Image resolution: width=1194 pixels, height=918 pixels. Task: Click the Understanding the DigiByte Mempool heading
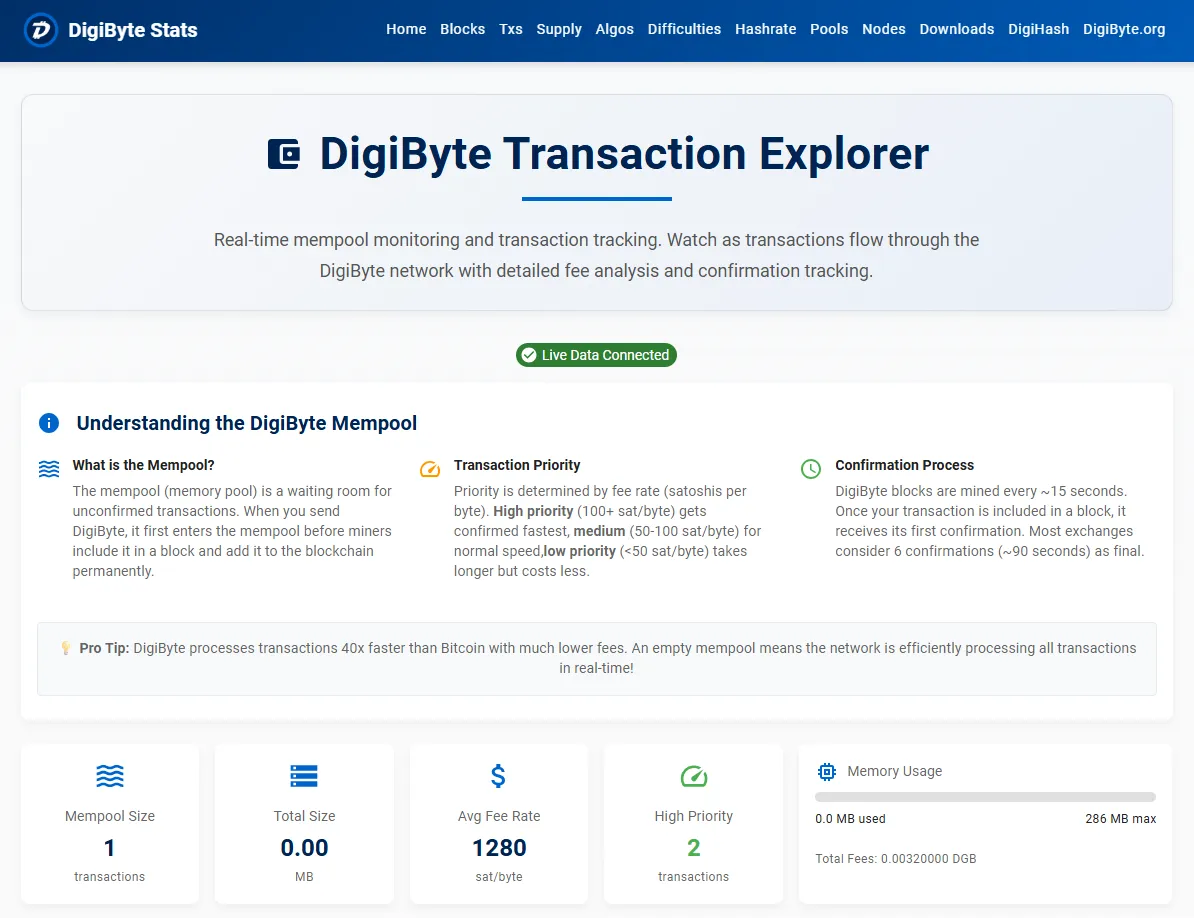coord(247,423)
